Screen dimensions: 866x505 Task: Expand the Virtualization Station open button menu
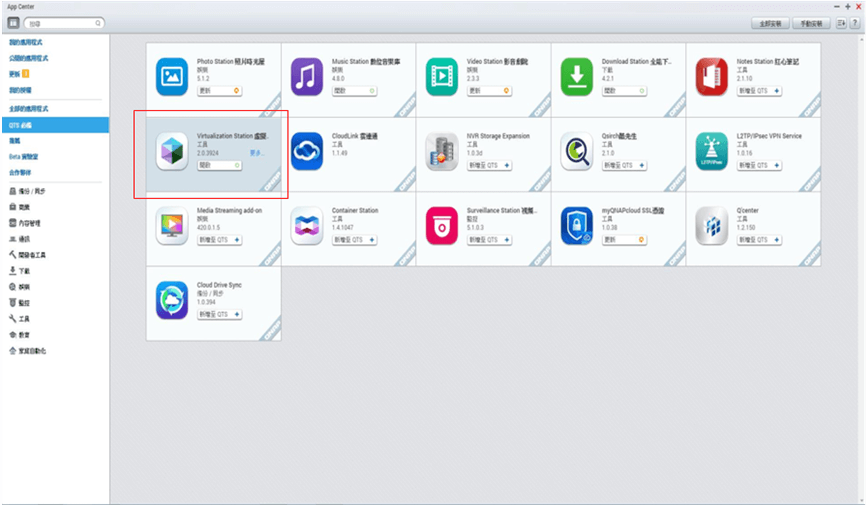coord(234,165)
